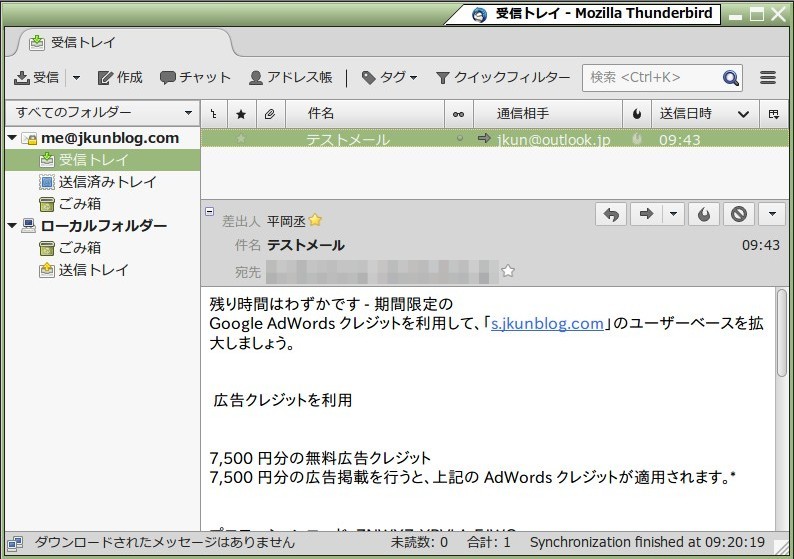Click the online status icon in status bar

15,543
